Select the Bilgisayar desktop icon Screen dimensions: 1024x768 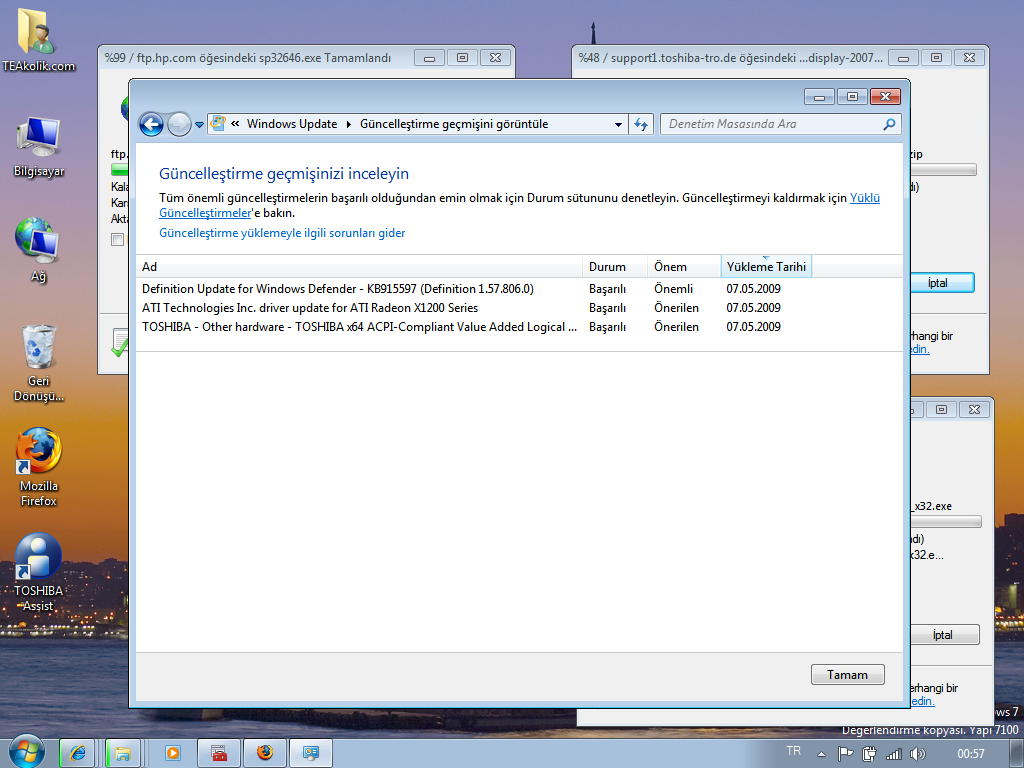(x=39, y=146)
